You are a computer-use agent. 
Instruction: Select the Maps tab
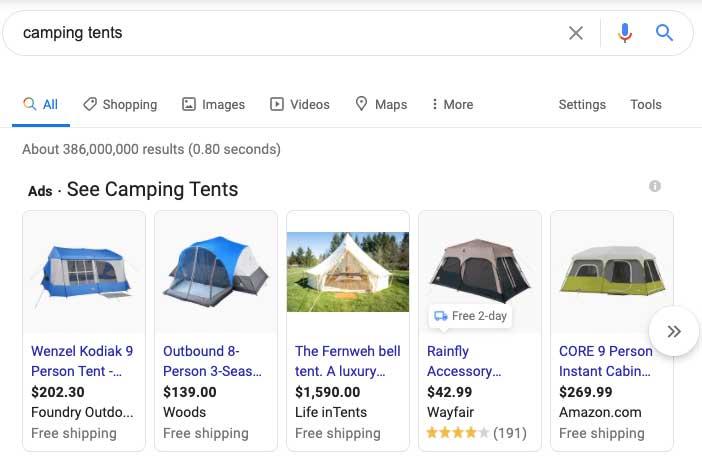coord(381,104)
